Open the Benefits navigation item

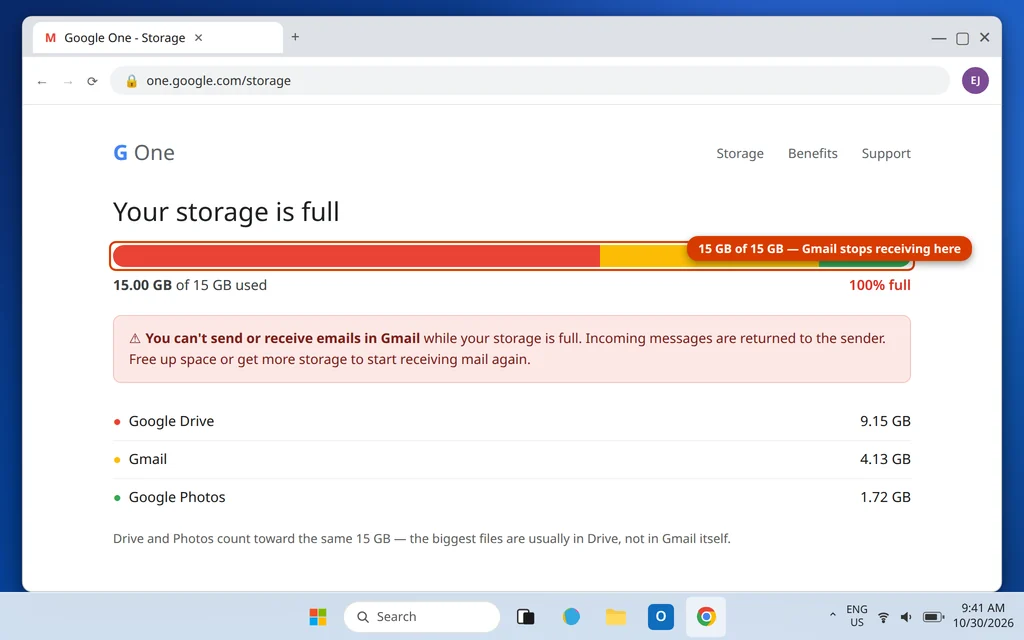[x=812, y=153]
